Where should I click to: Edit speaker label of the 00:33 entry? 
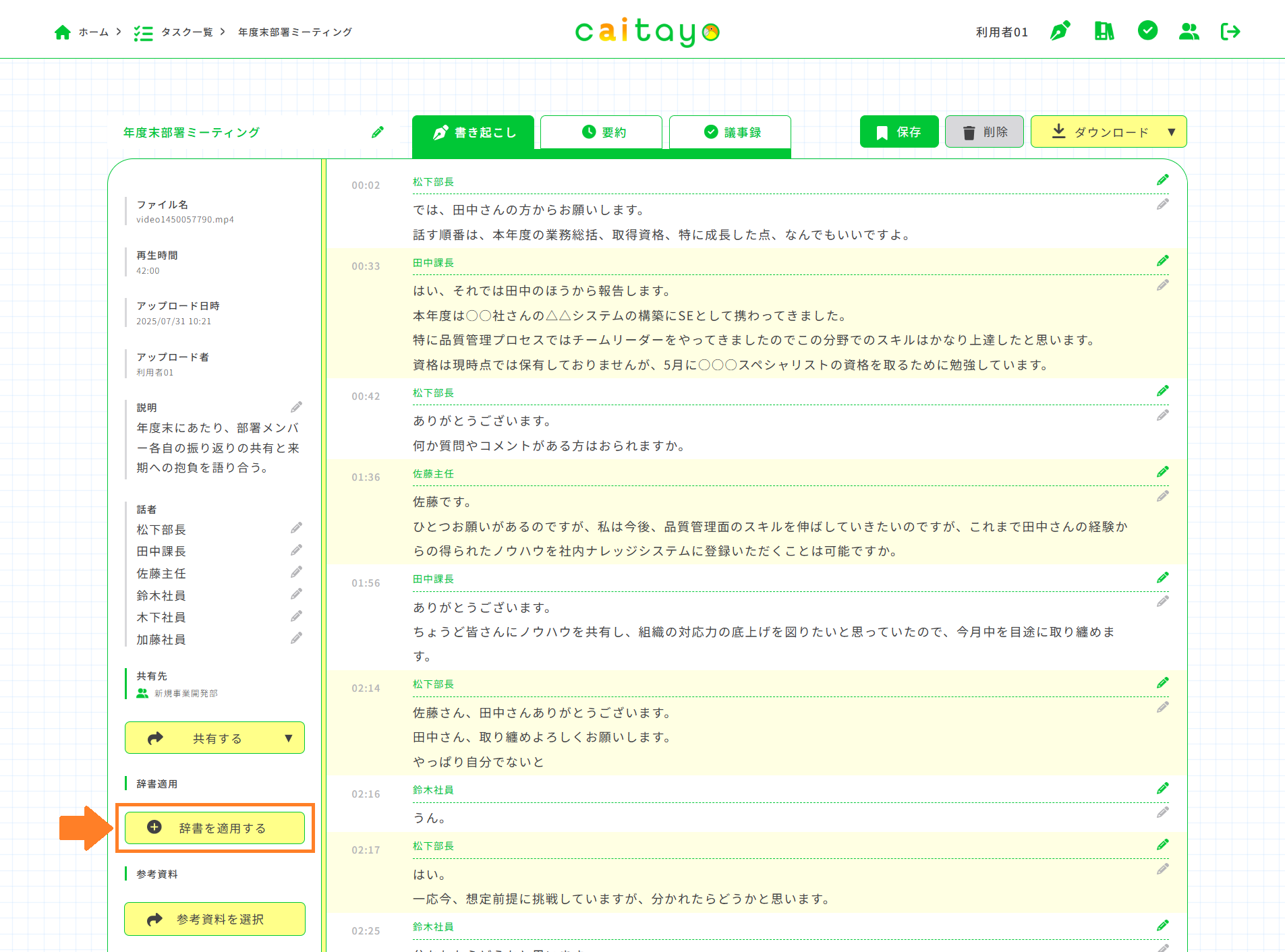pos(1162,261)
